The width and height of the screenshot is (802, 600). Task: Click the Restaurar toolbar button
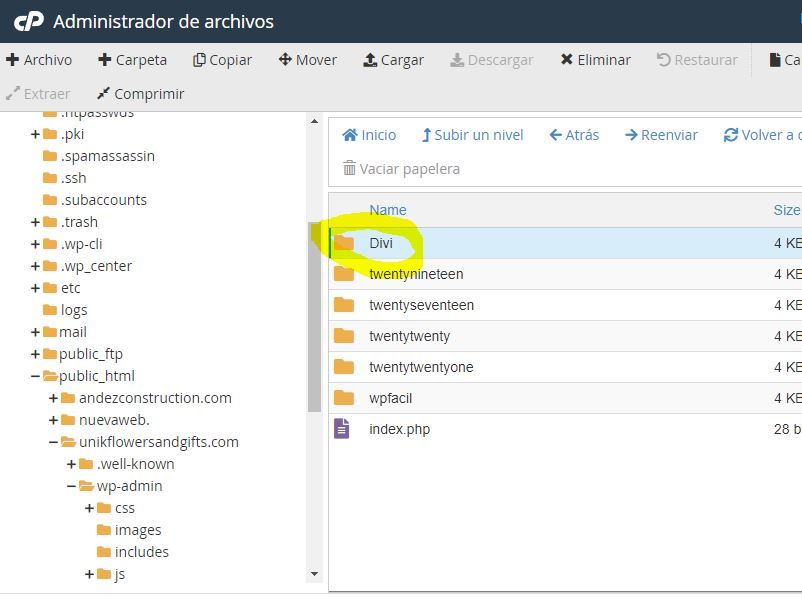(697, 60)
